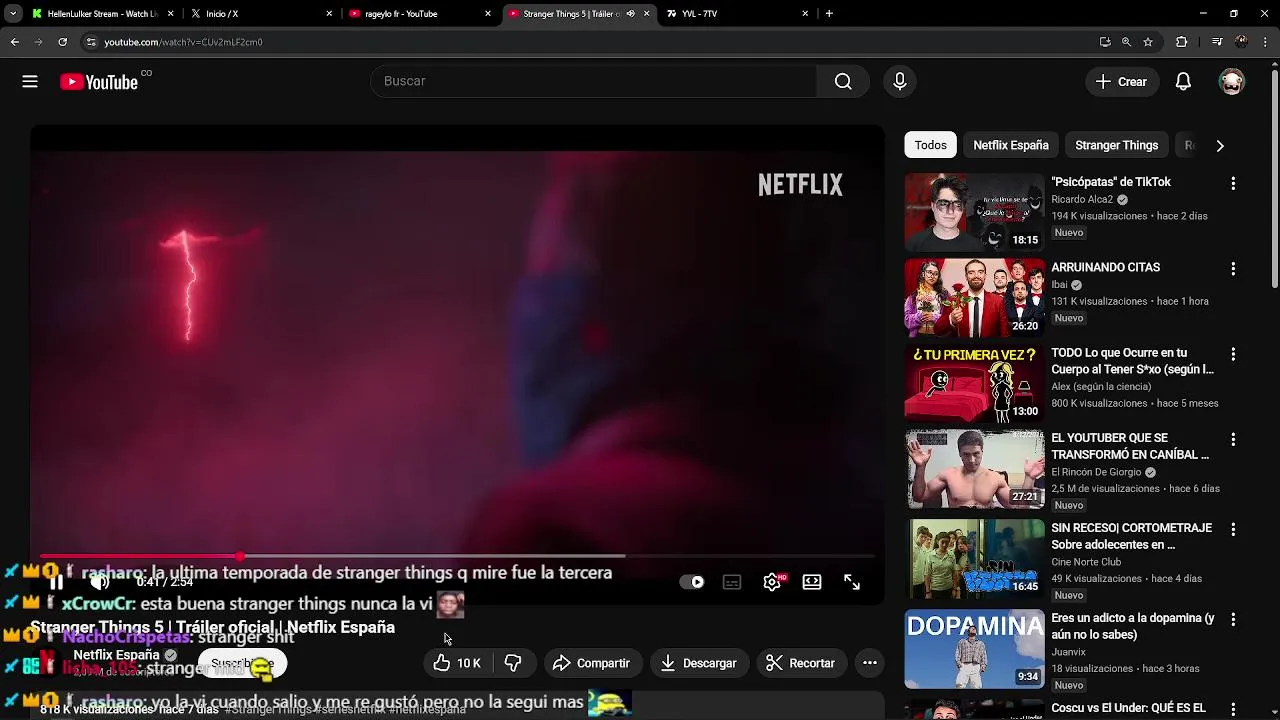
Task: Start voice search with the microphone
Action: click(x=900, y=81)
